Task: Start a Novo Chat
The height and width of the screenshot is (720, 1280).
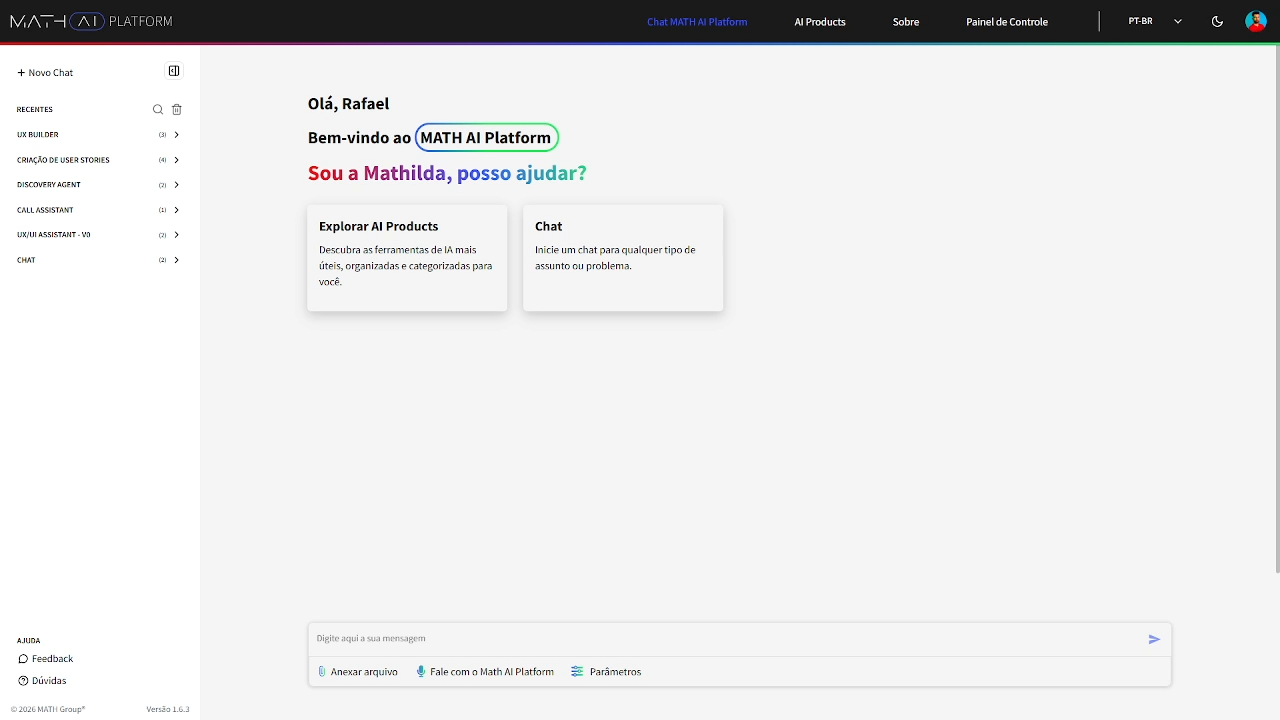Action: click(45, 73)
